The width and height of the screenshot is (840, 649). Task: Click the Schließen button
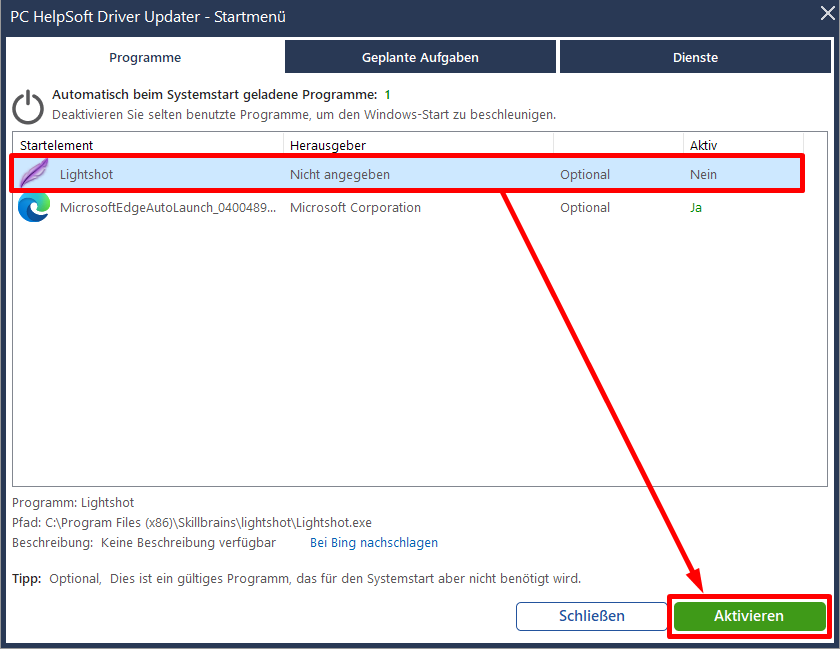coord(591,616)
